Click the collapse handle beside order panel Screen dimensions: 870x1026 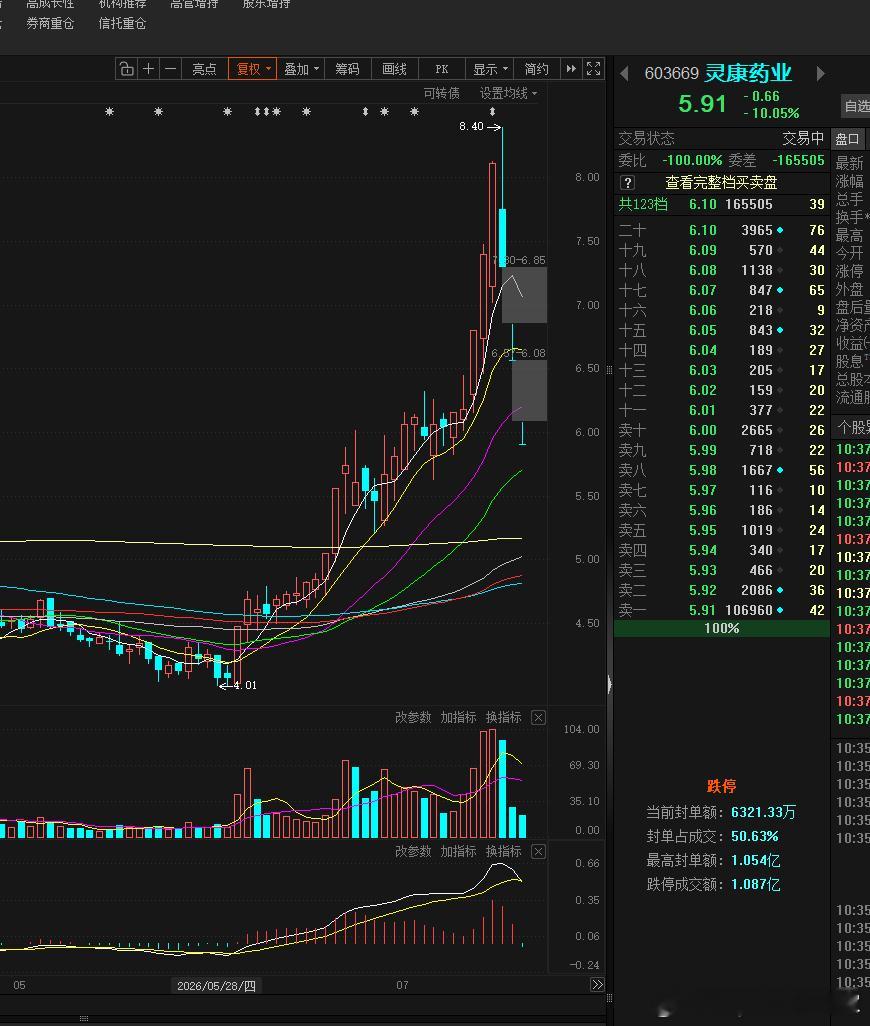pyautogui.click(x=610, y=684)
